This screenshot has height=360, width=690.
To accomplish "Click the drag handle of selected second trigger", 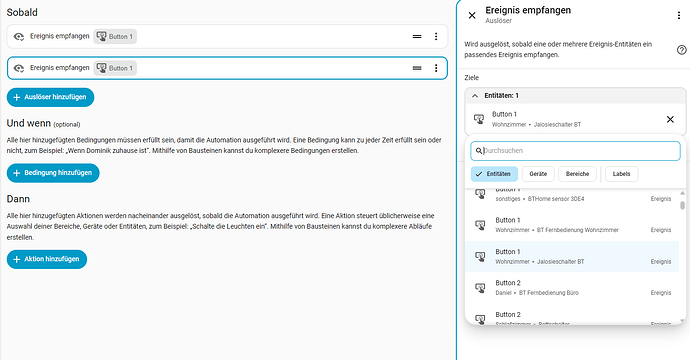I will (417, 68).
